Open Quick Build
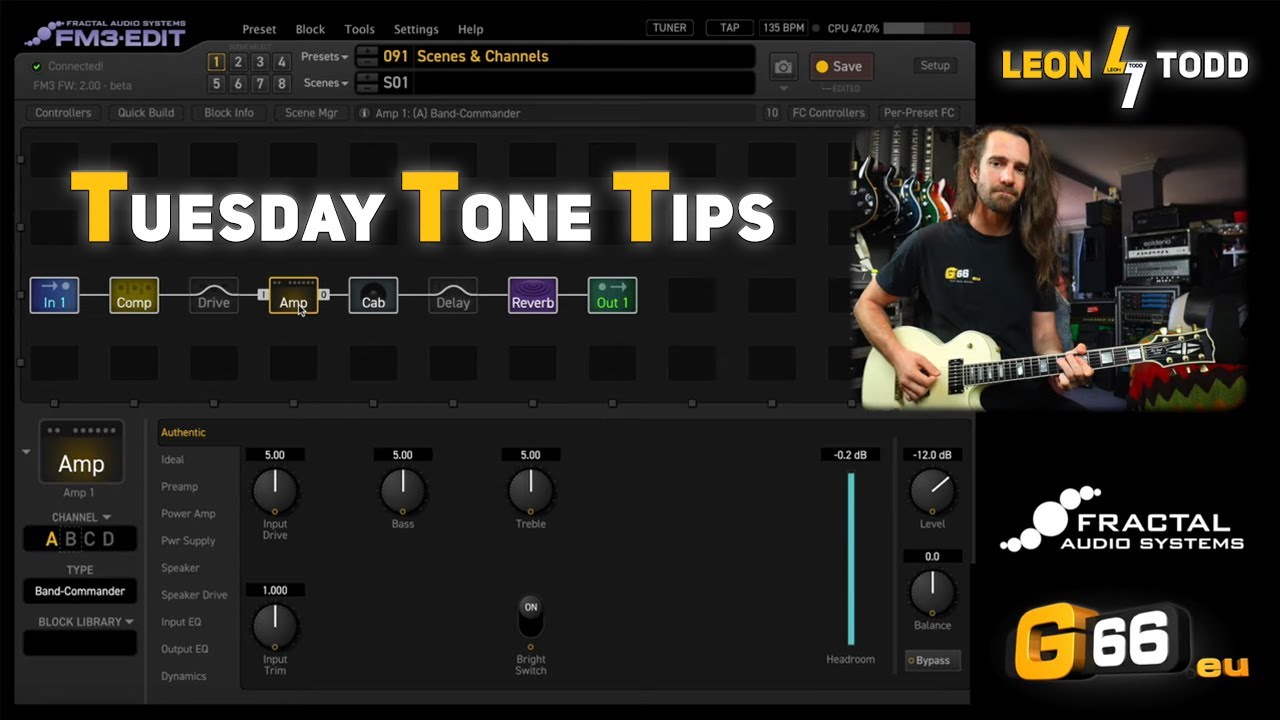The image size is (1280, 720). point(146,113)
